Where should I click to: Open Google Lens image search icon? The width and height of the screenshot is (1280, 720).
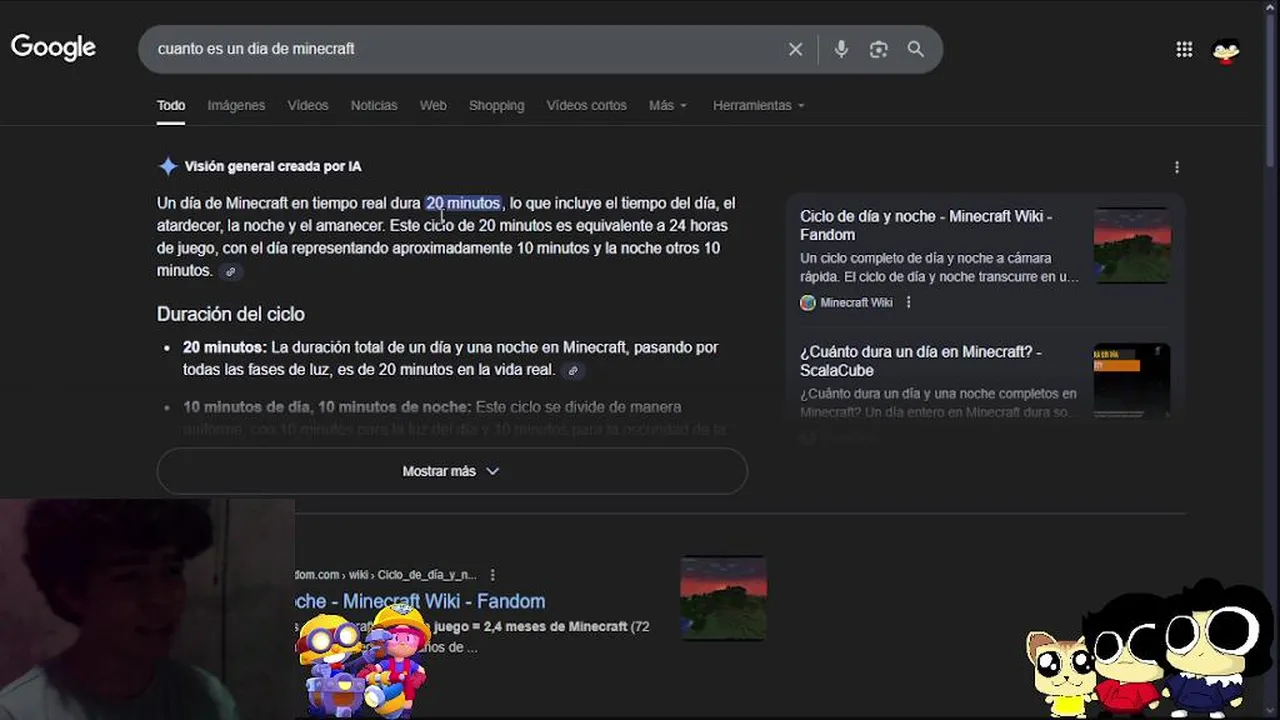tap(878, 49)
